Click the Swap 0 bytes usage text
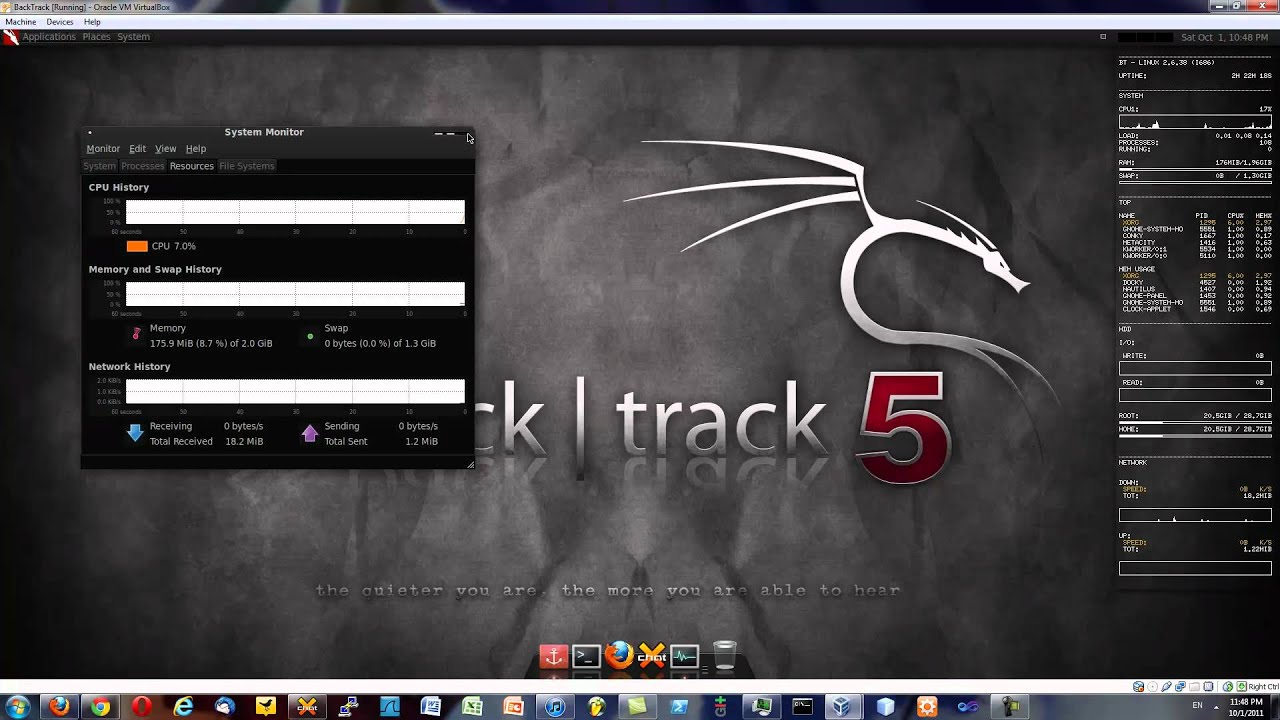Viewport: 1280px width, 720px height. click(x=380, y=343)
